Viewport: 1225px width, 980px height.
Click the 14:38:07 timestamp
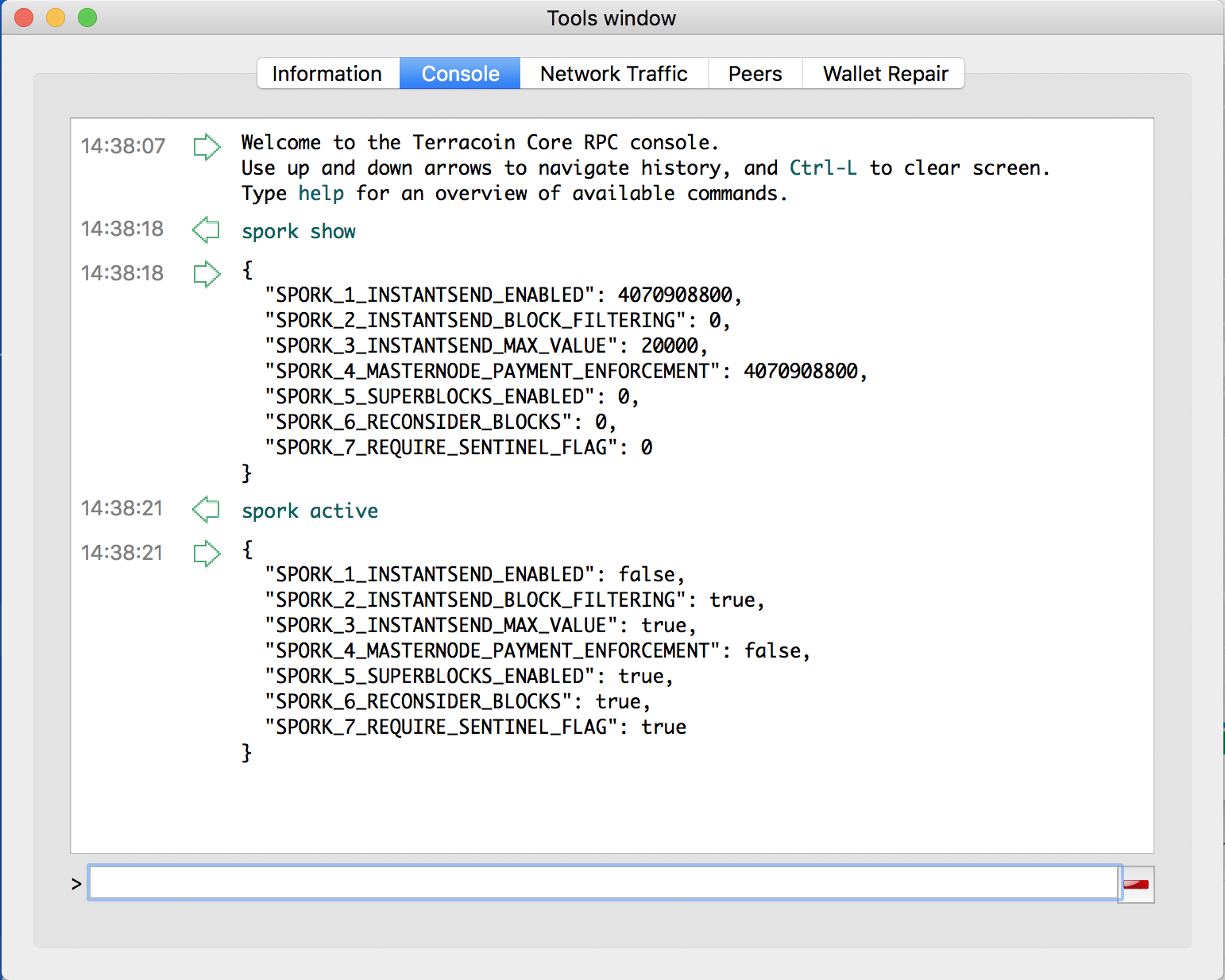pyautogui.click(x=123, y=146)
